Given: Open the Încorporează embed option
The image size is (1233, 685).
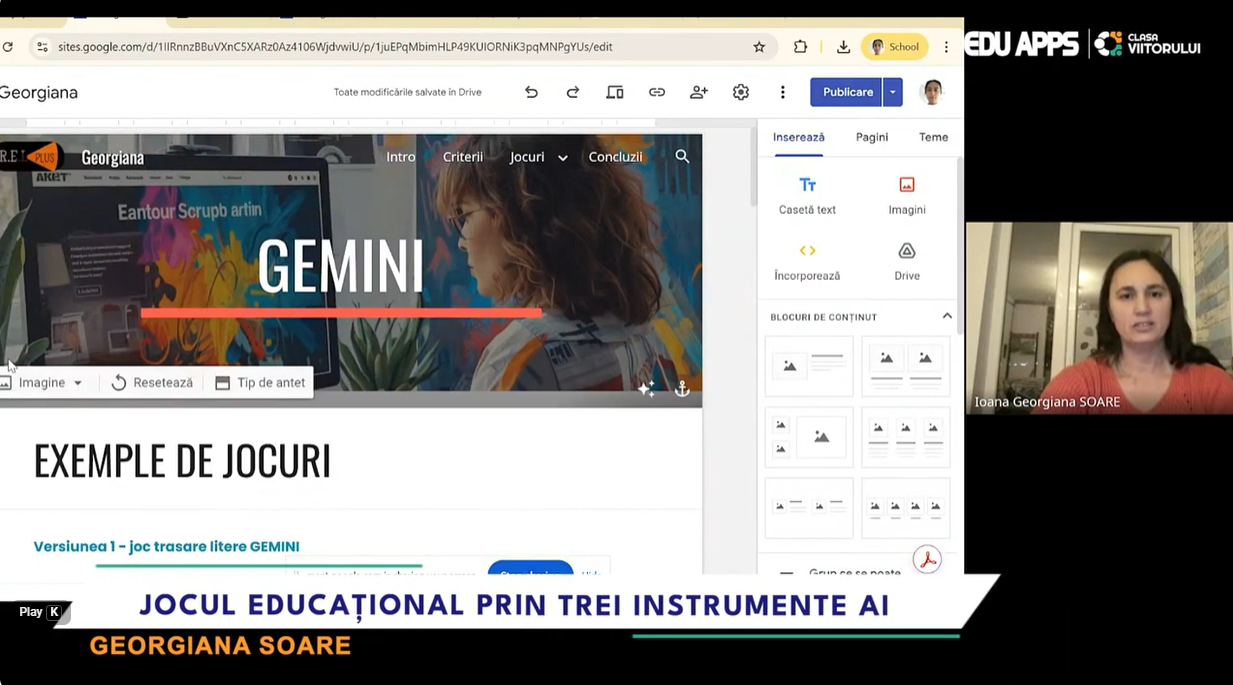Looking at the screenshot, I should coord(807,262).
